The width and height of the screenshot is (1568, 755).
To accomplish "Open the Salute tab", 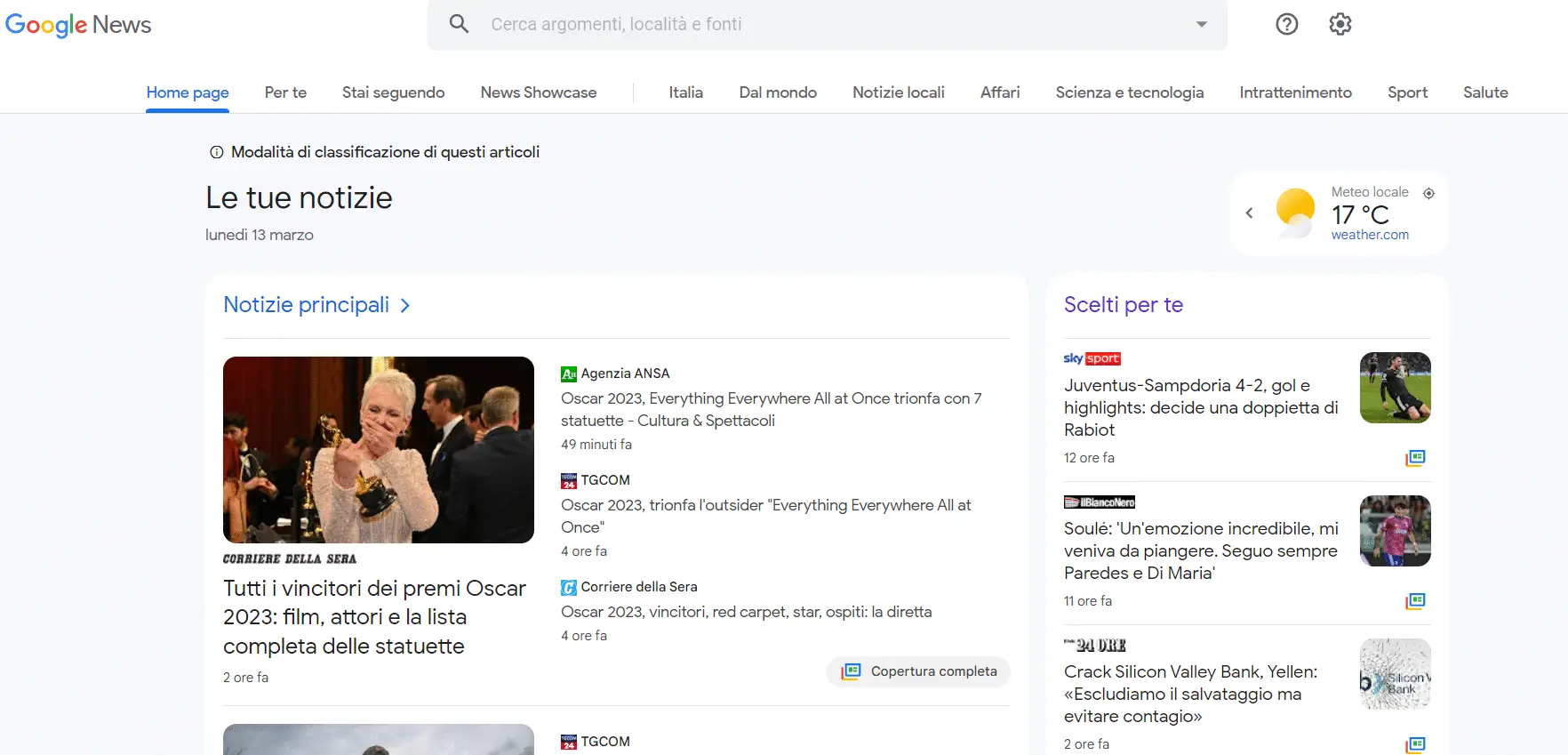I will [1485, 92].
